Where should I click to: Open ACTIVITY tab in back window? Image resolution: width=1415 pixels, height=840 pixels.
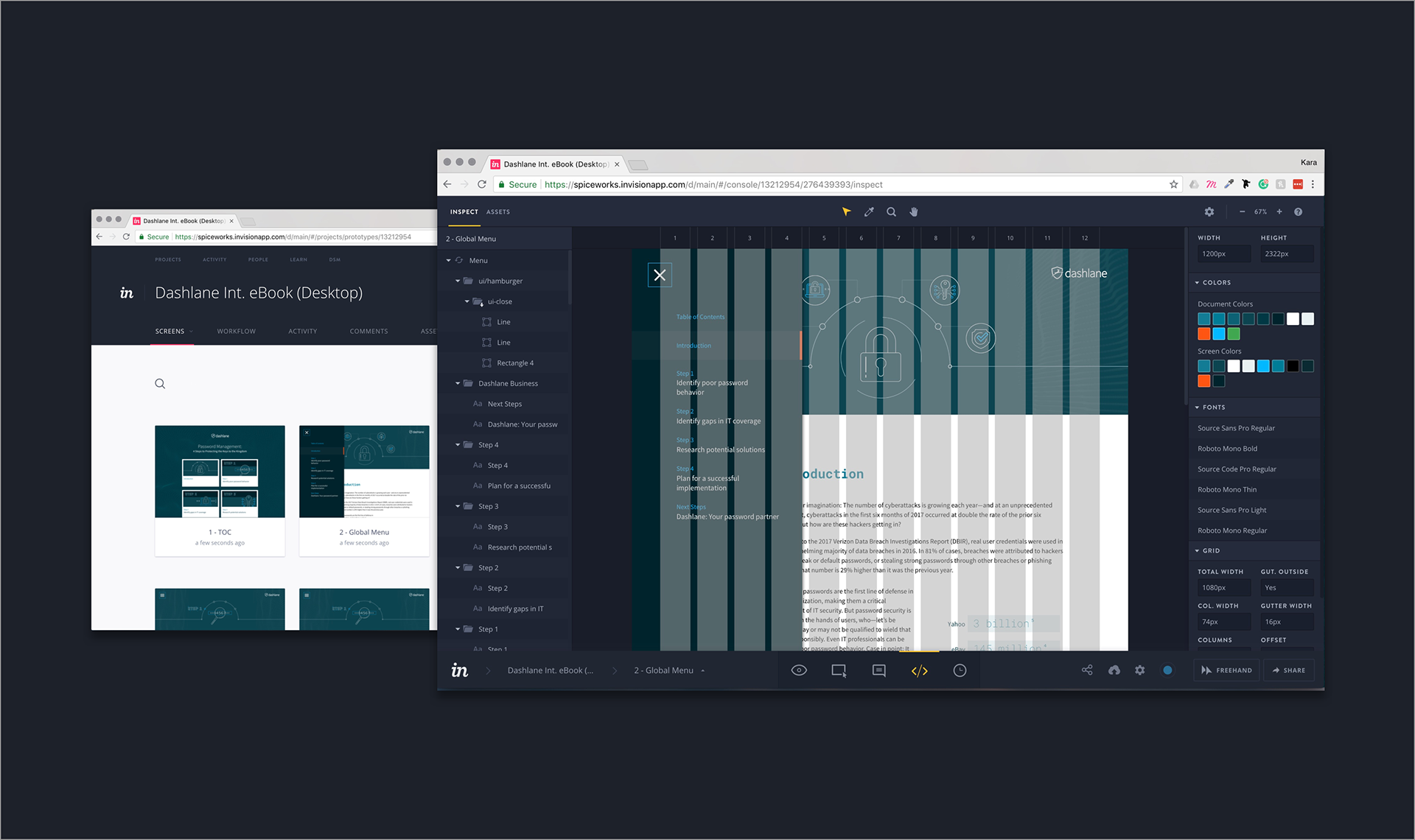[x=303, y=332]
